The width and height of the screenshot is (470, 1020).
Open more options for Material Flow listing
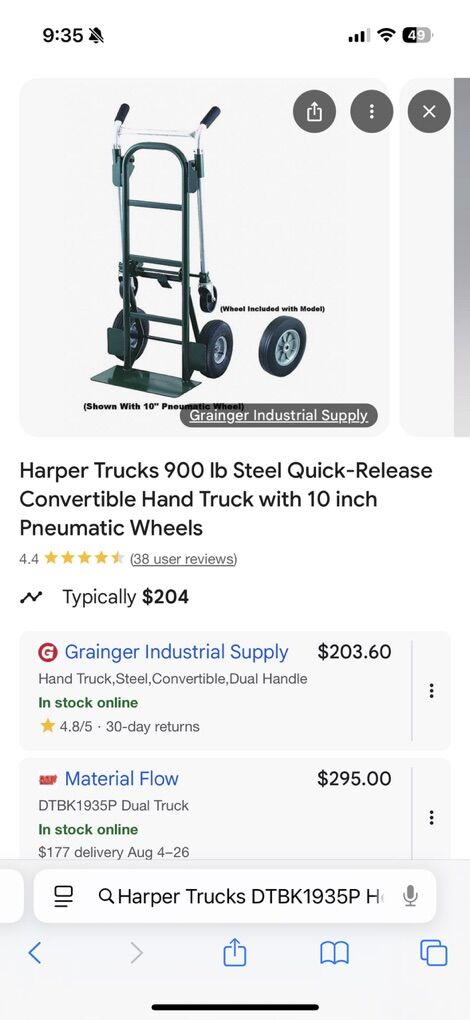pos(431,818)
